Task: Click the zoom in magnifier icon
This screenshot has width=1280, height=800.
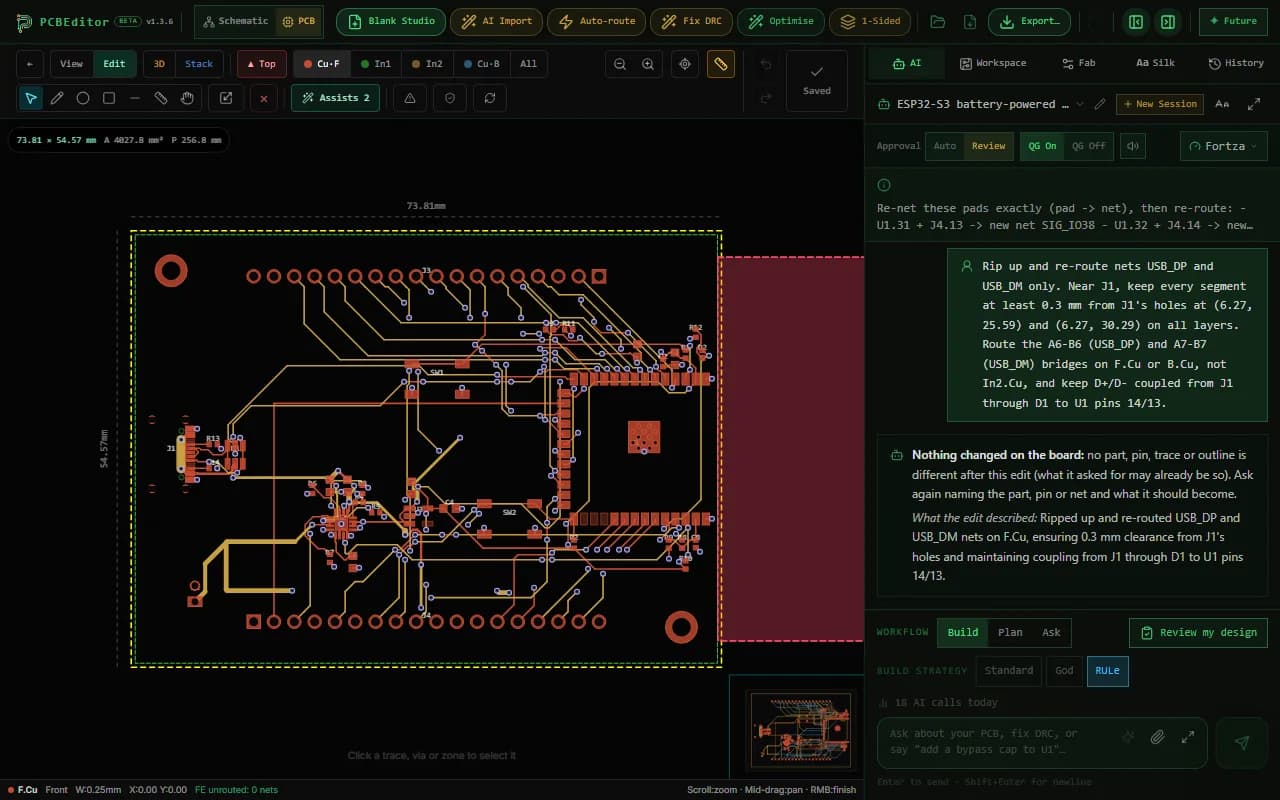Action: (x=648, y=64)
